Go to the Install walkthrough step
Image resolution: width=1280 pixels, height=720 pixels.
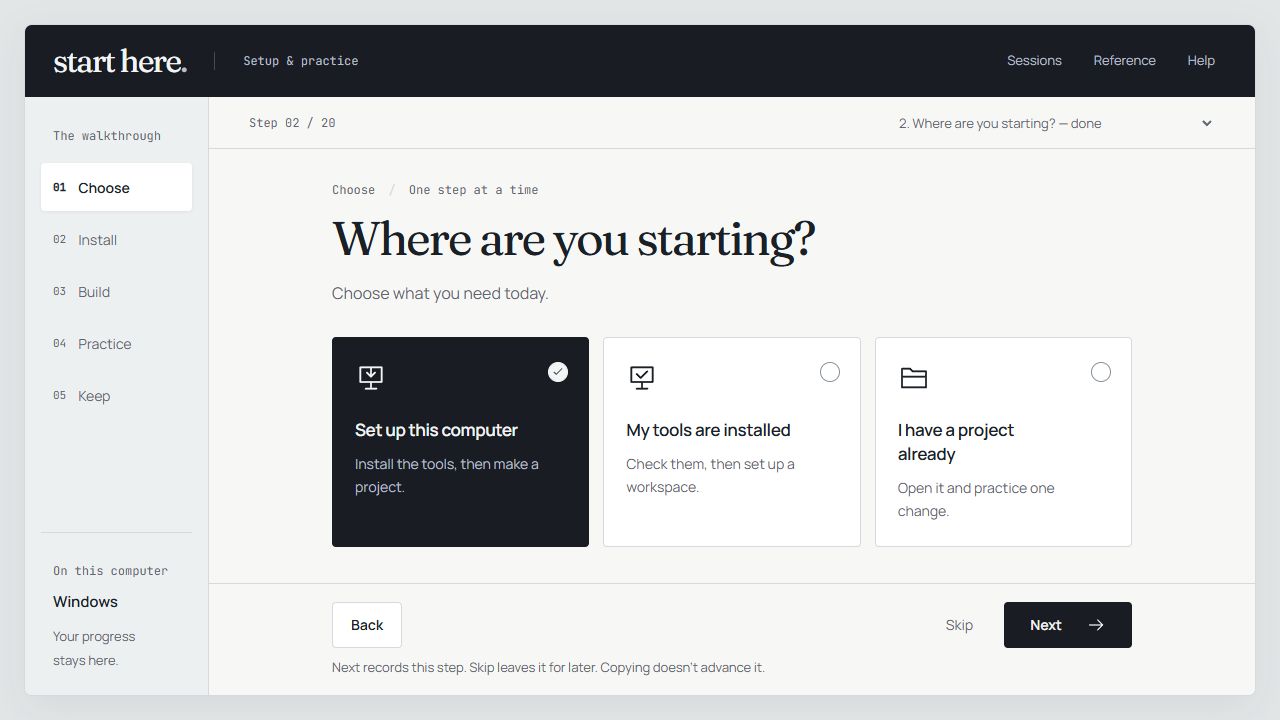tap(116, 239)
